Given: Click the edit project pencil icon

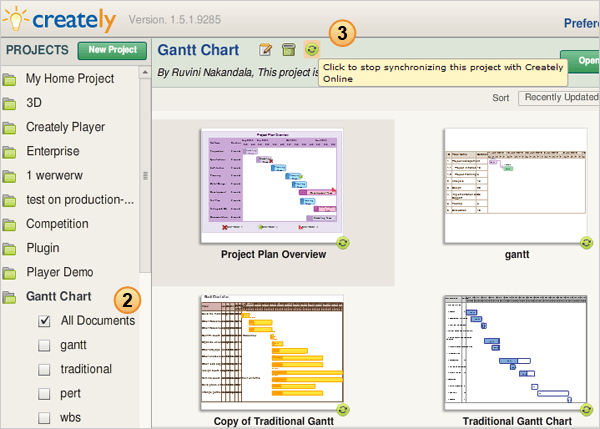Looking at the screenshot, I should tap(265, 50).
